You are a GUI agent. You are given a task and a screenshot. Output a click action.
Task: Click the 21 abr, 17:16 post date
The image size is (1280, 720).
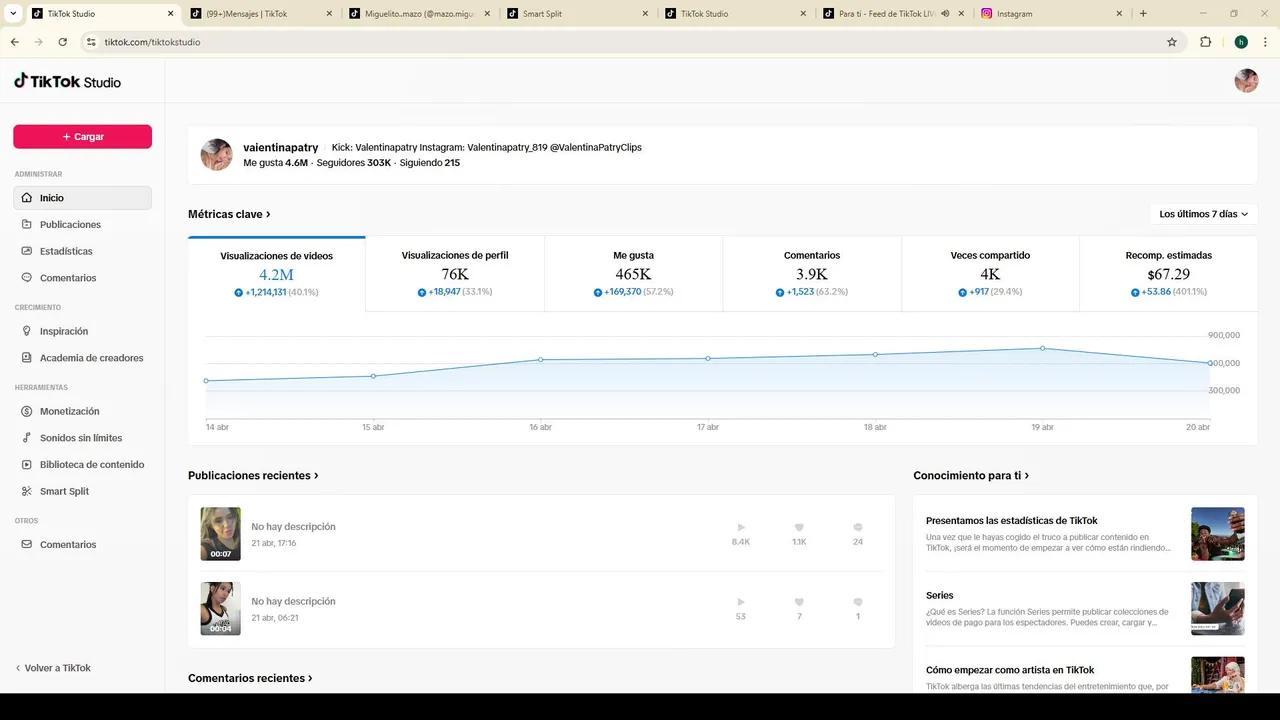(274, 543)
